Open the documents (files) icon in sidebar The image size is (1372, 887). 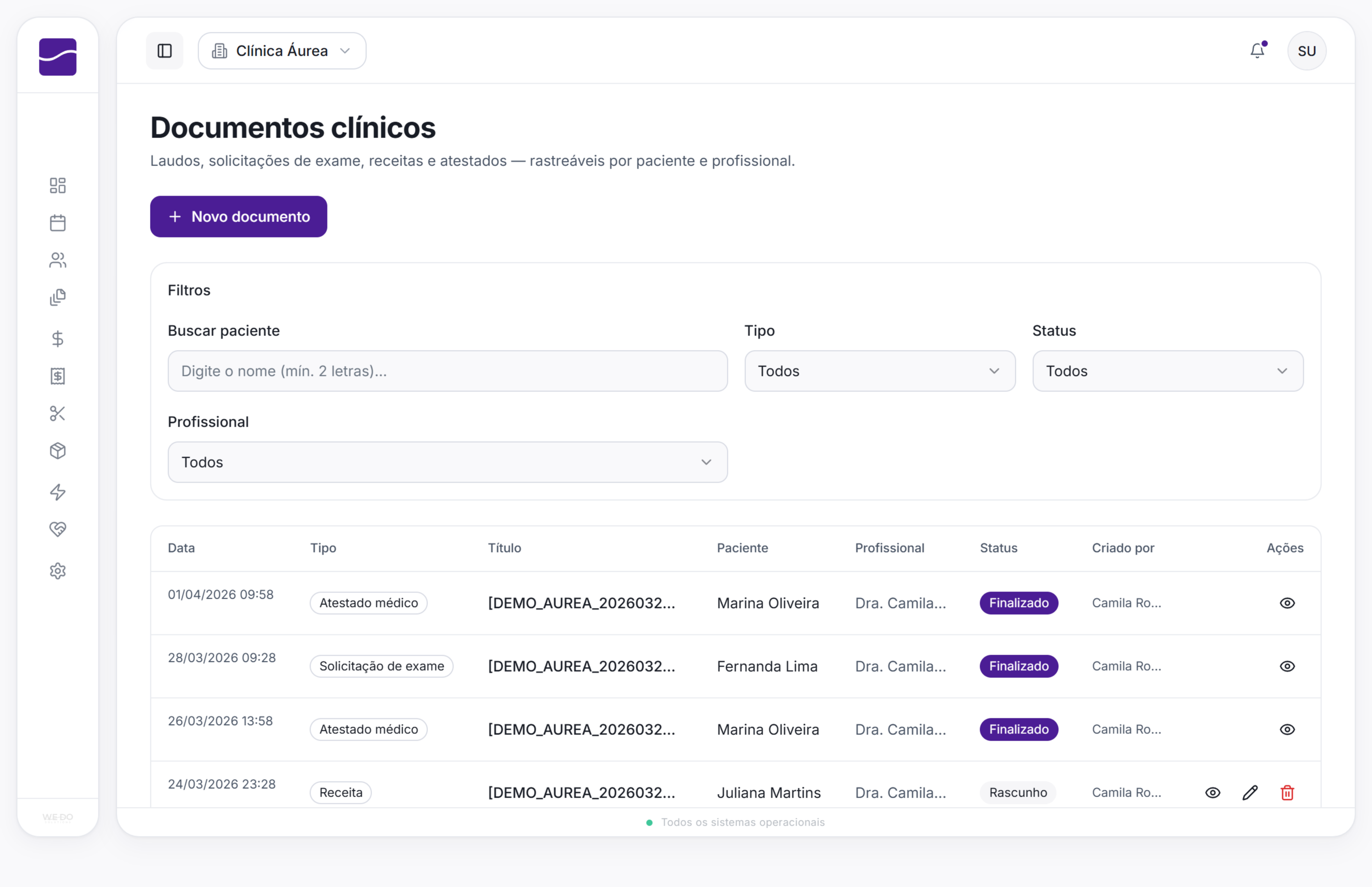point(58,298)
